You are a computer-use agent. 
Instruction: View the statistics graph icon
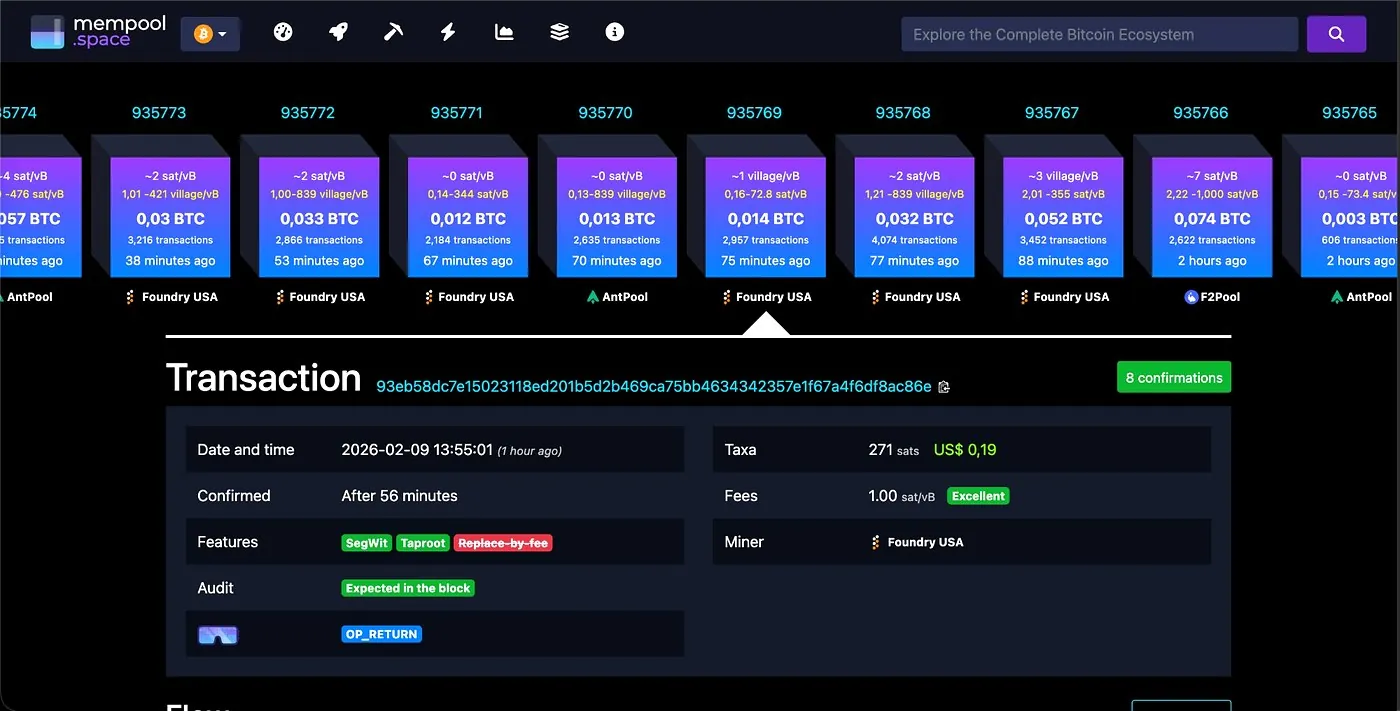pyautogui.click(x=503, y=31)
